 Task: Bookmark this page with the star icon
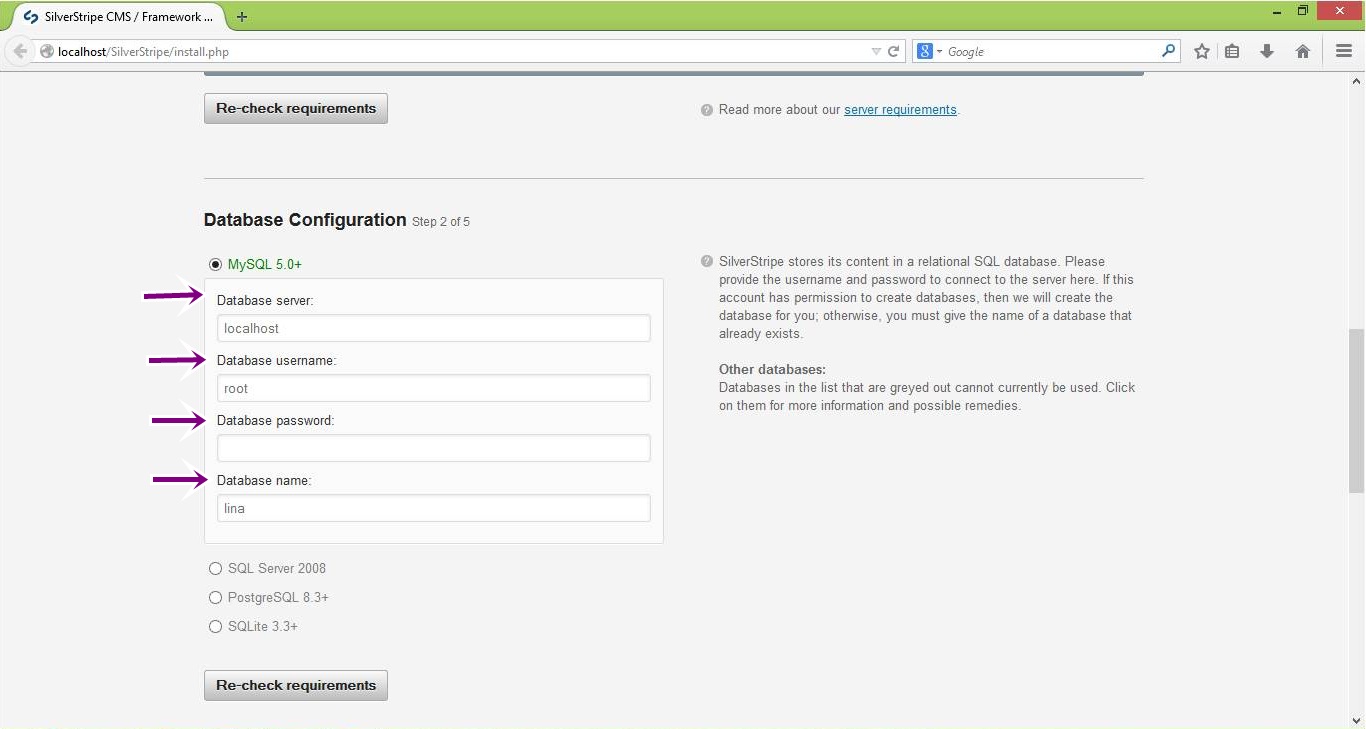tap(1201, 51)
